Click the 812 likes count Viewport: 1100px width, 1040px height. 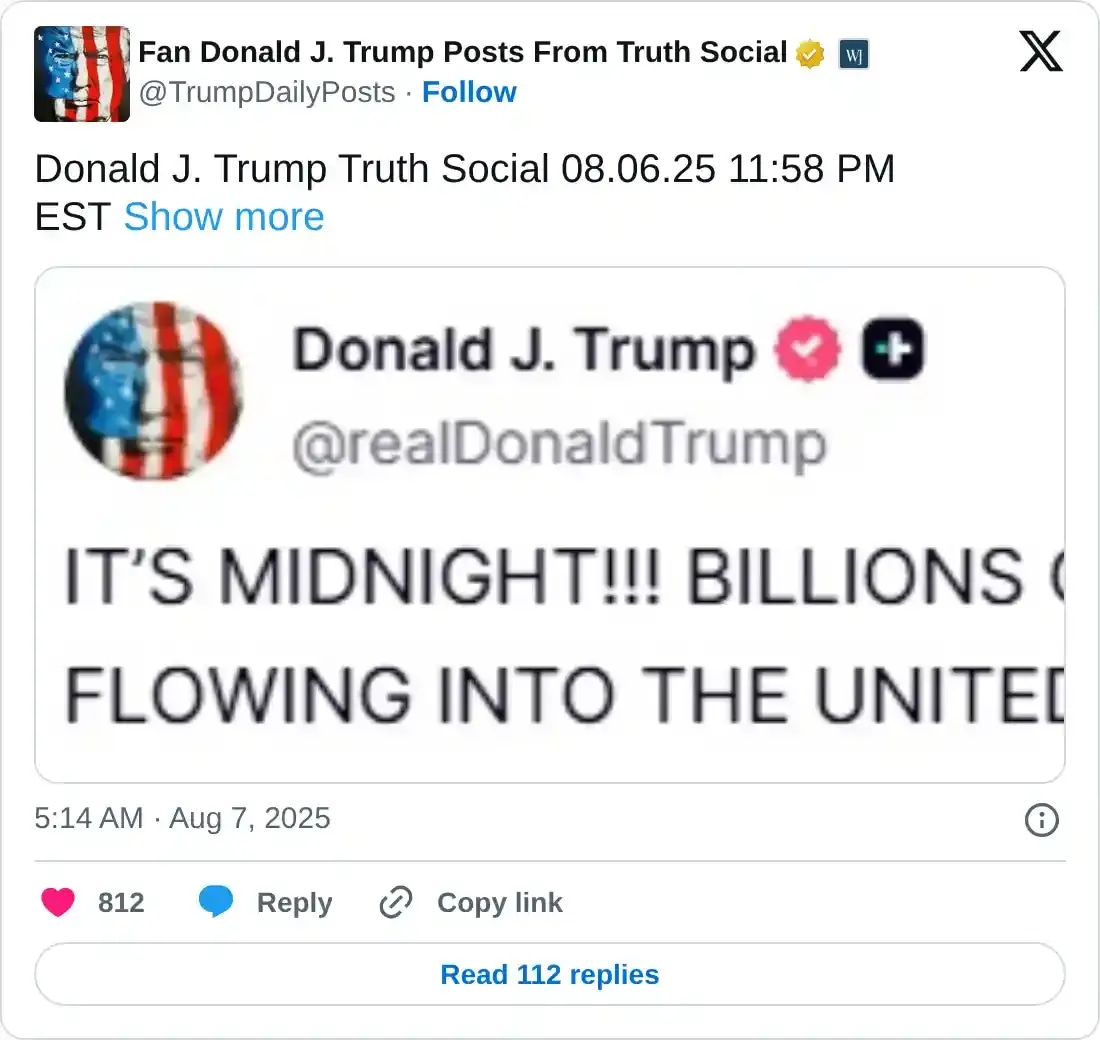click(x=121, y=903)
